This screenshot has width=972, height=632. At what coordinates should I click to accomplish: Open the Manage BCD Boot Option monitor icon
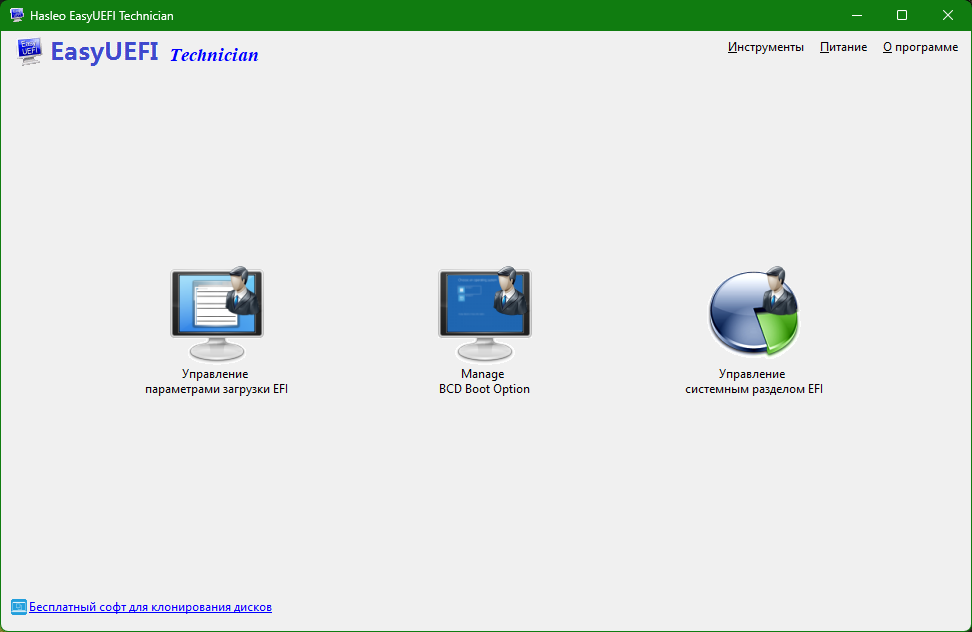pos(485,315)
